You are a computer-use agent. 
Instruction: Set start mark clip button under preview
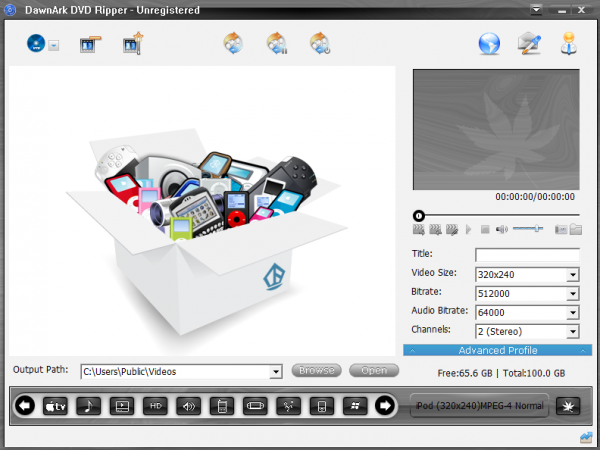419,230
